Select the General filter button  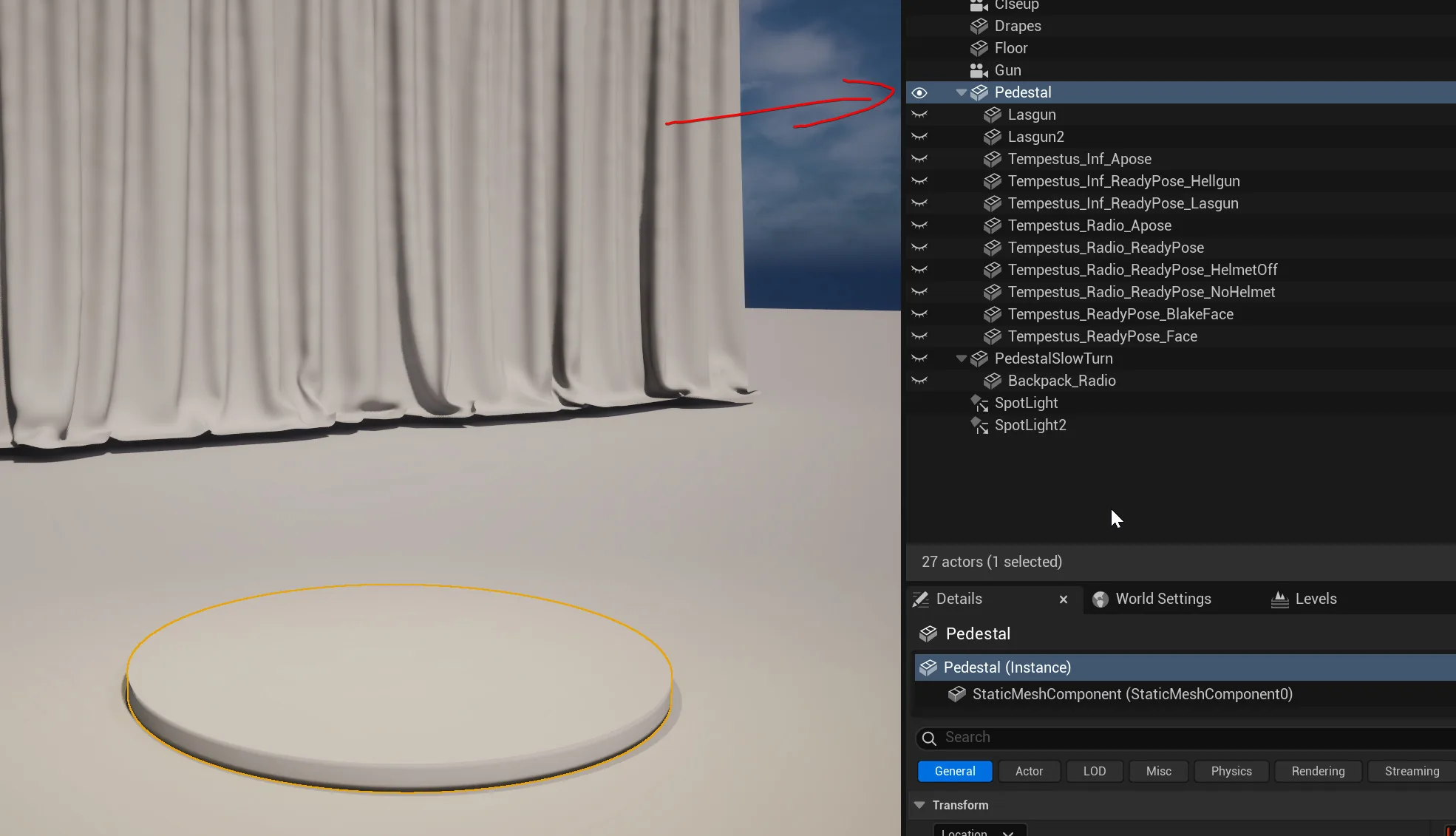(955, 771)
